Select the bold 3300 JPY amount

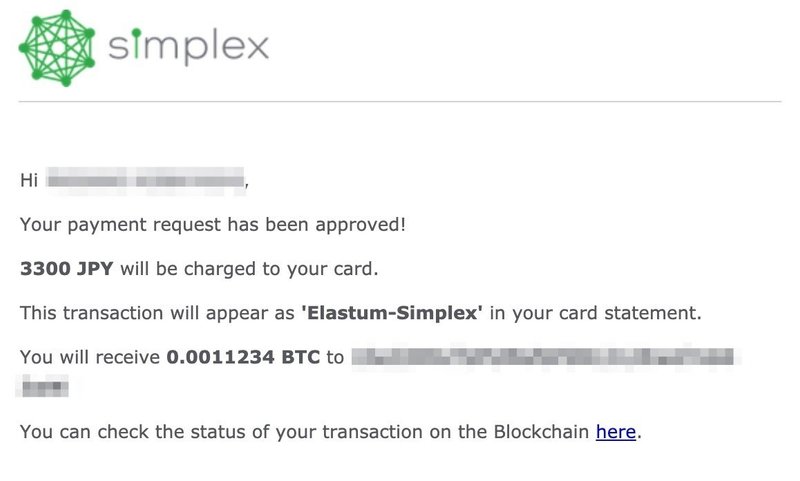[x=66, y=269]
